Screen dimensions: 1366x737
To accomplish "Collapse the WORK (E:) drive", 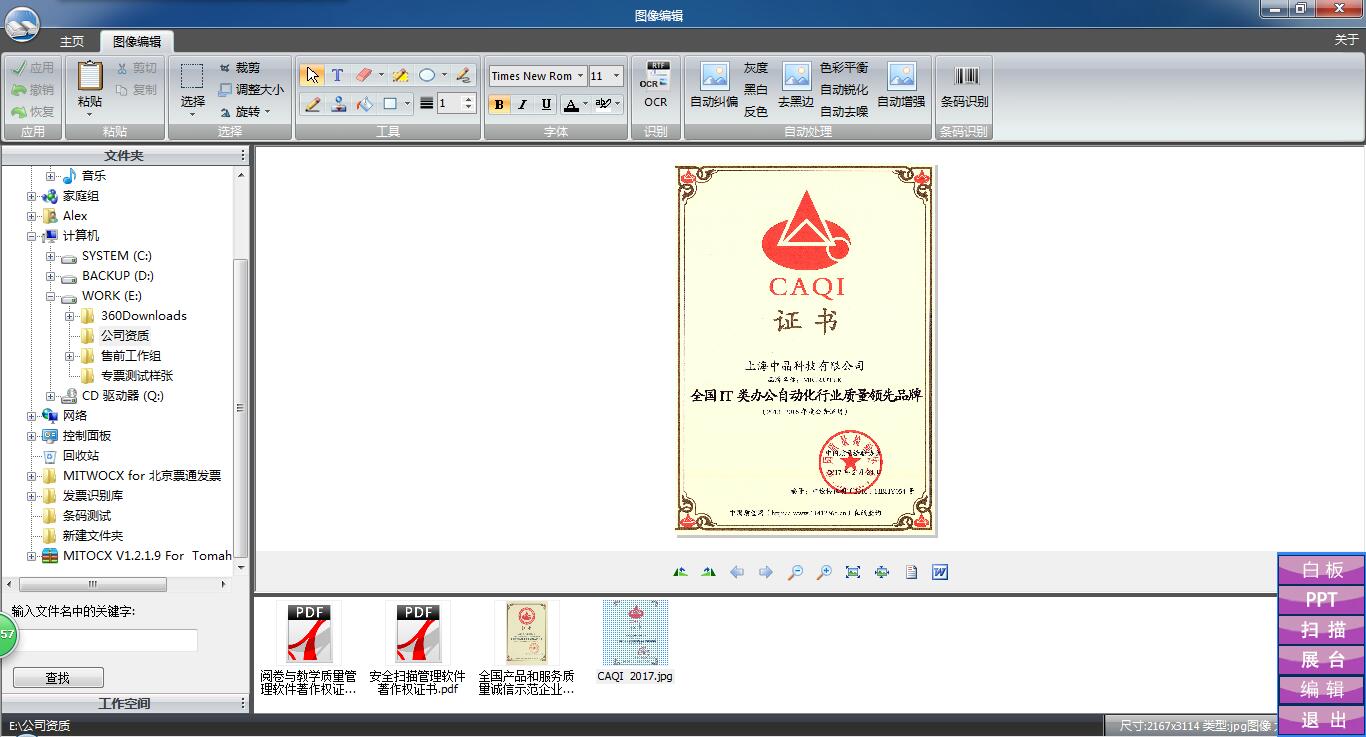I will coord(50,296).
